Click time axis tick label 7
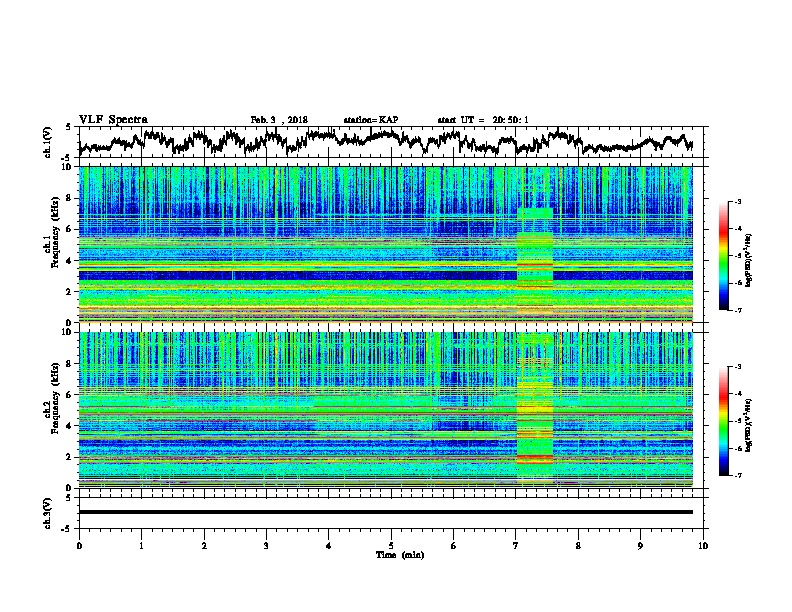The width and height of the screenshot is (792, 612). pos(516,546)
